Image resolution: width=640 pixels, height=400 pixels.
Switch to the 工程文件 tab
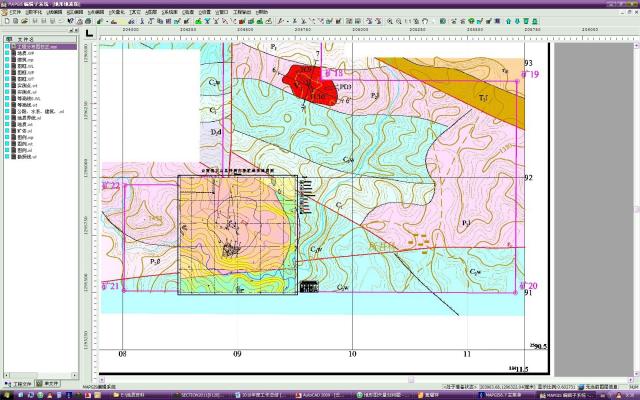pyautogui.click(x=20, y=383)
